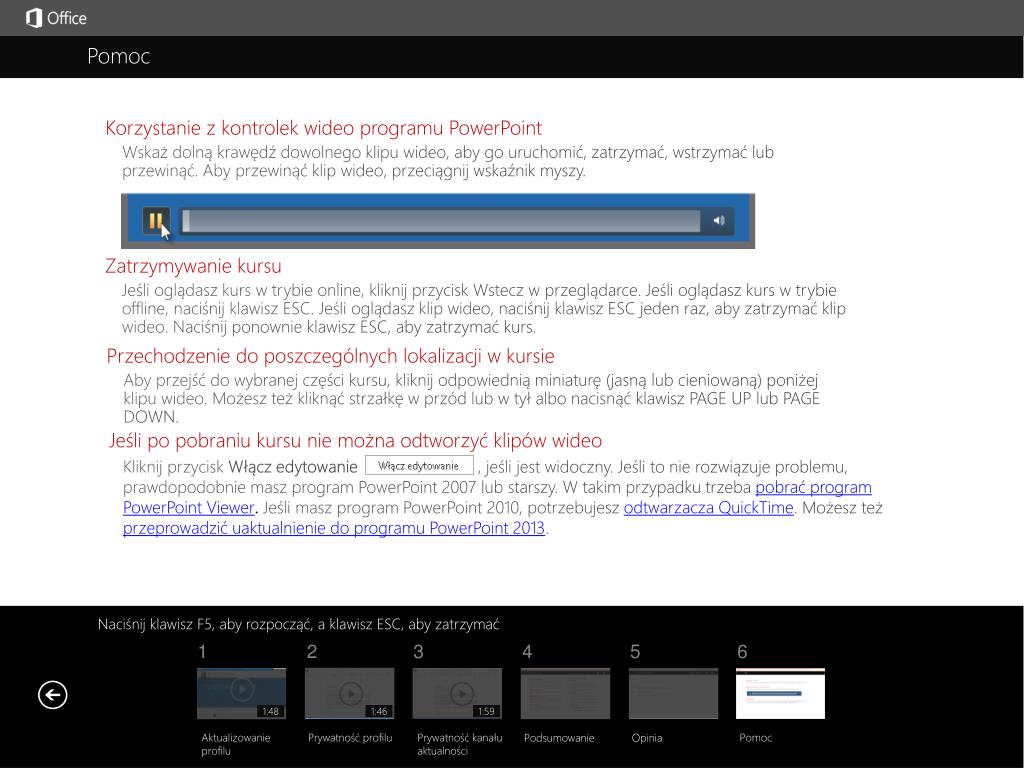Open thumbnail 4 Podsumowanie
This screenshot has height=768, width=1024.
(x=566, y=694)
